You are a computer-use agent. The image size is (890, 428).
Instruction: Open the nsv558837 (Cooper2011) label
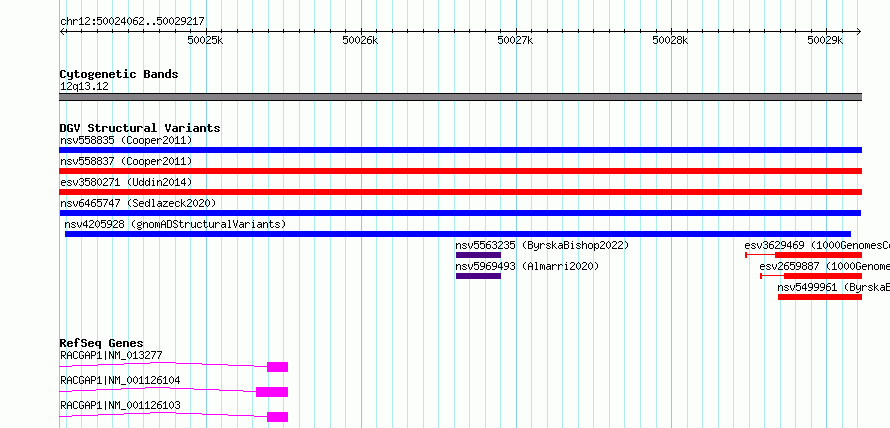point(126,161)
